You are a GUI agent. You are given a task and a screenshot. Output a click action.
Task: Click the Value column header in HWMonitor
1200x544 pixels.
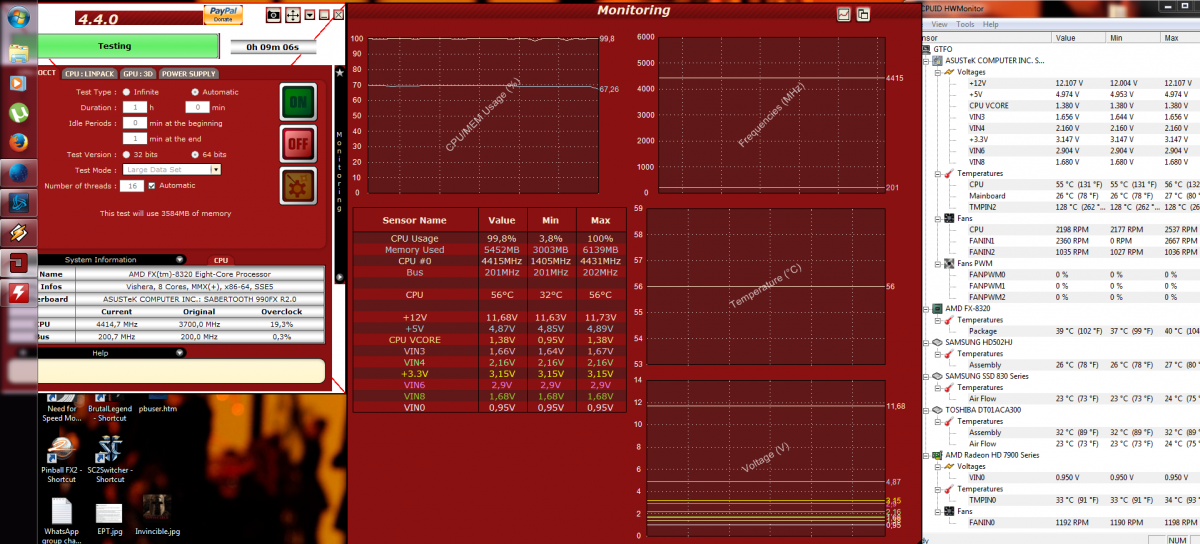coord(1079,37)
